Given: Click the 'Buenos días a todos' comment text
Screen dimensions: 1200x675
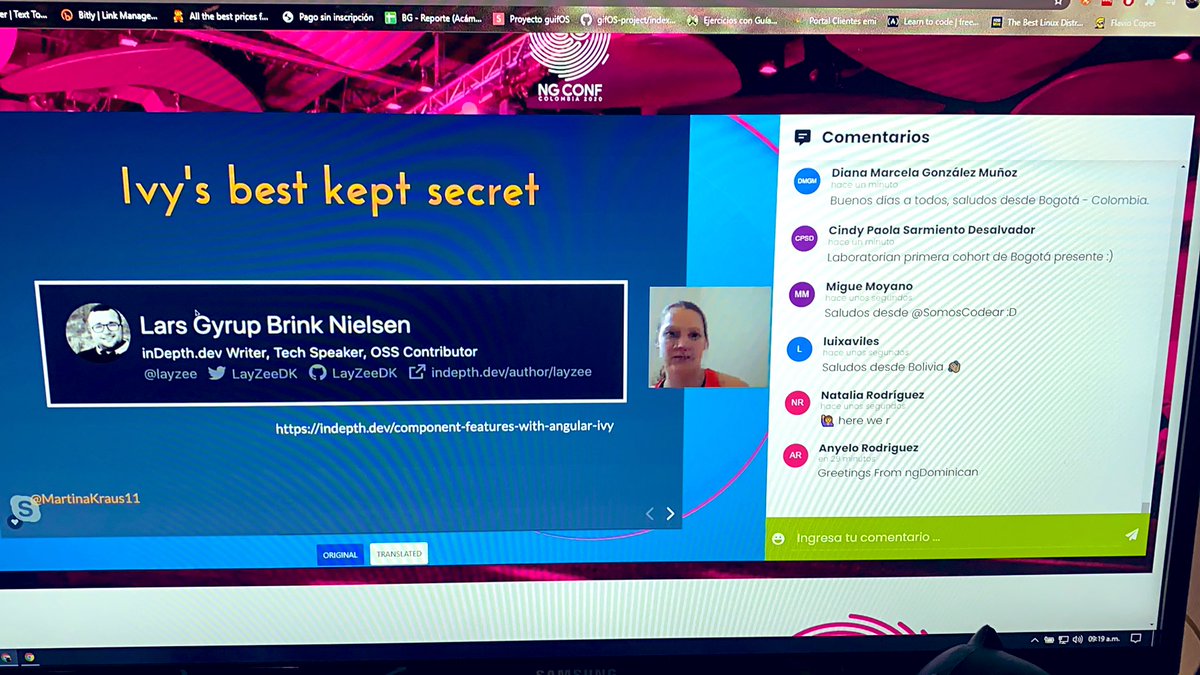Looking at the screenshot, I should tap(989, 200).
